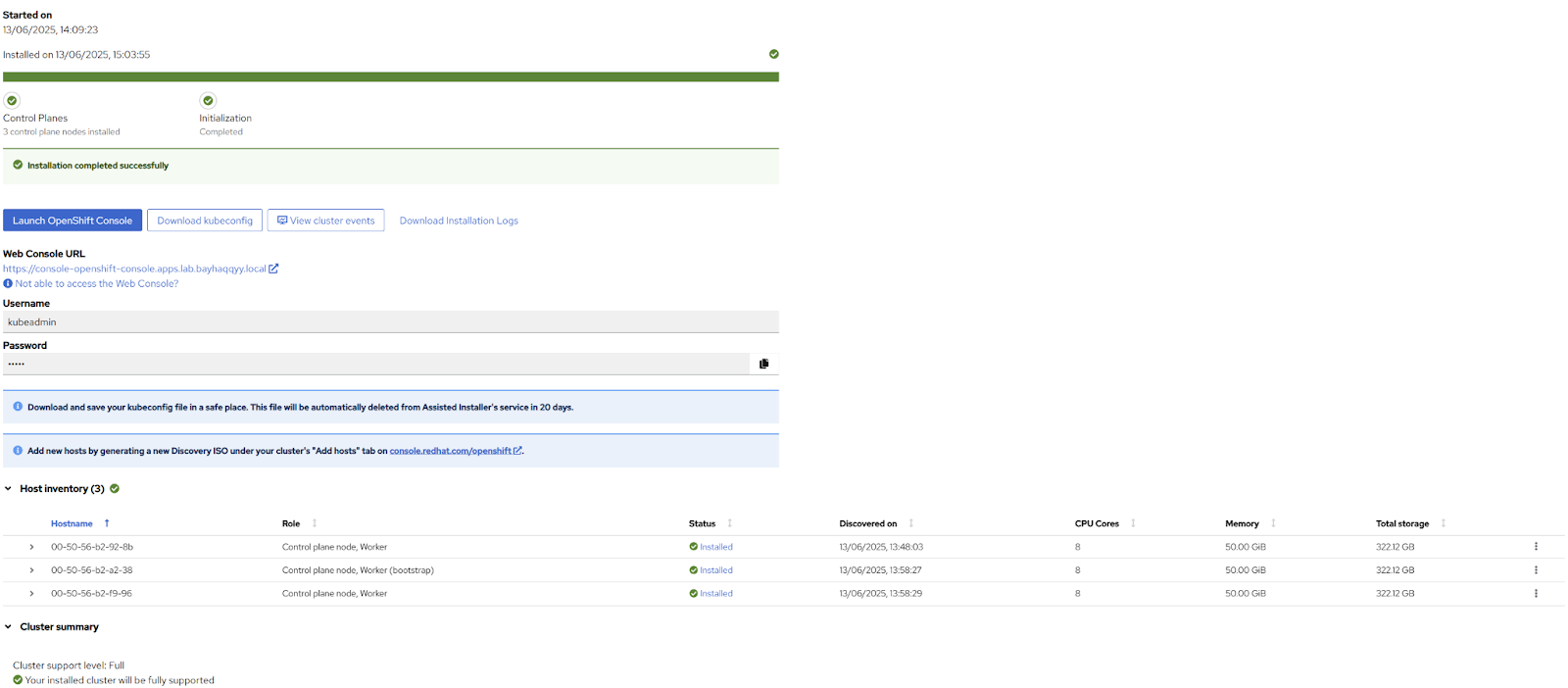Screen dimensions: 1568x688
Task: Click started date 13/06/2025, 14:09:23
Action: [51, 30]
